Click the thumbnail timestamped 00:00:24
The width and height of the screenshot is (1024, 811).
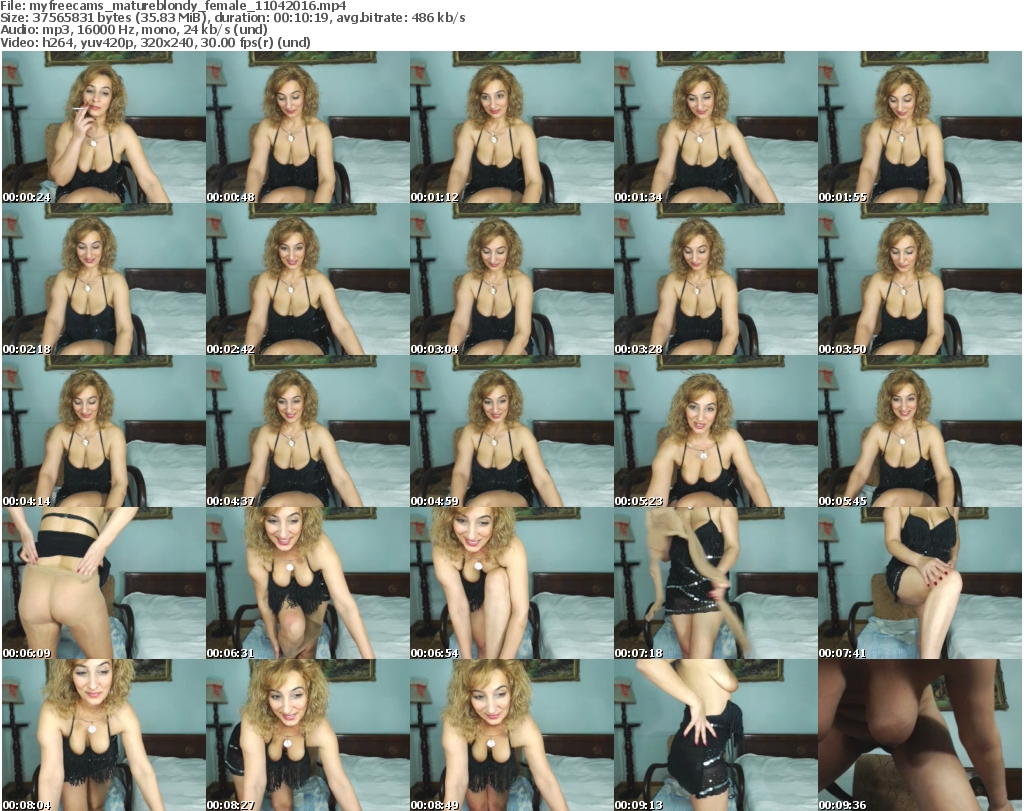pos(103,127)
